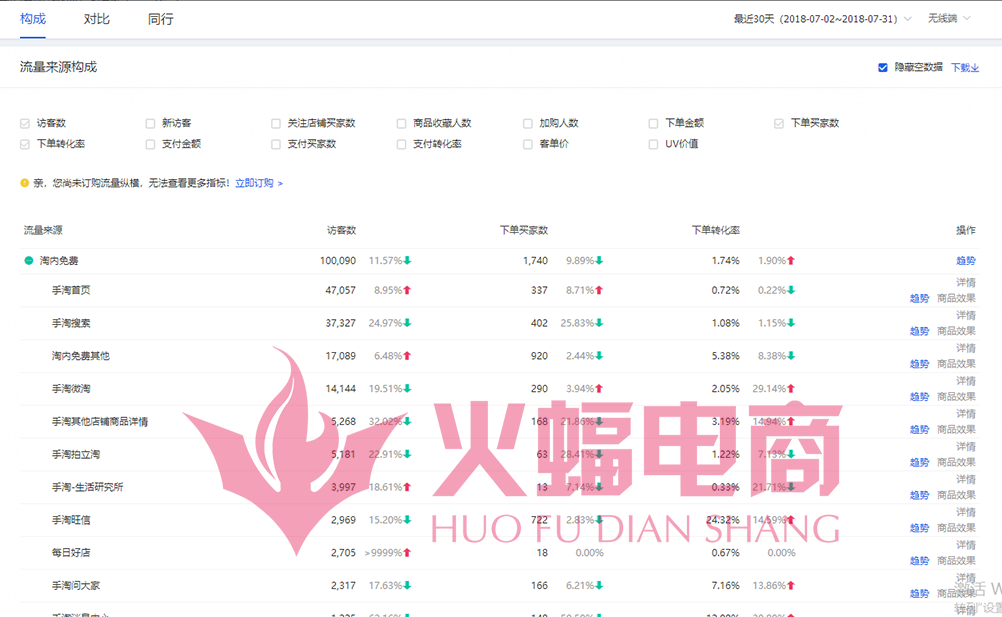Viewport: 1002px width, 617px height.
Task: Open 趋势 for the 手淘拍立淘 row
Action: (x=920, y=462)
